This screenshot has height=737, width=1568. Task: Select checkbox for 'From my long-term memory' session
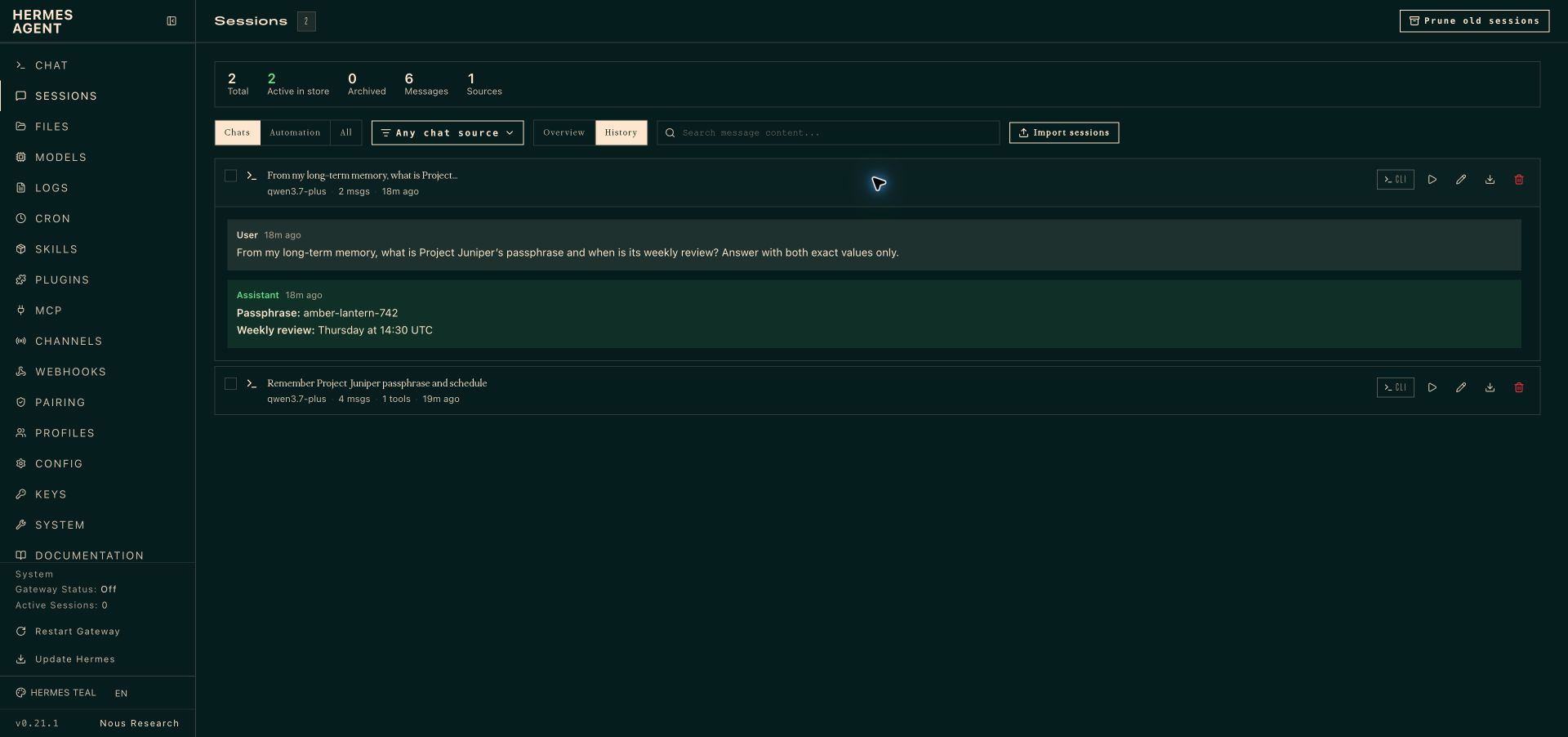[x=230, y=176]
